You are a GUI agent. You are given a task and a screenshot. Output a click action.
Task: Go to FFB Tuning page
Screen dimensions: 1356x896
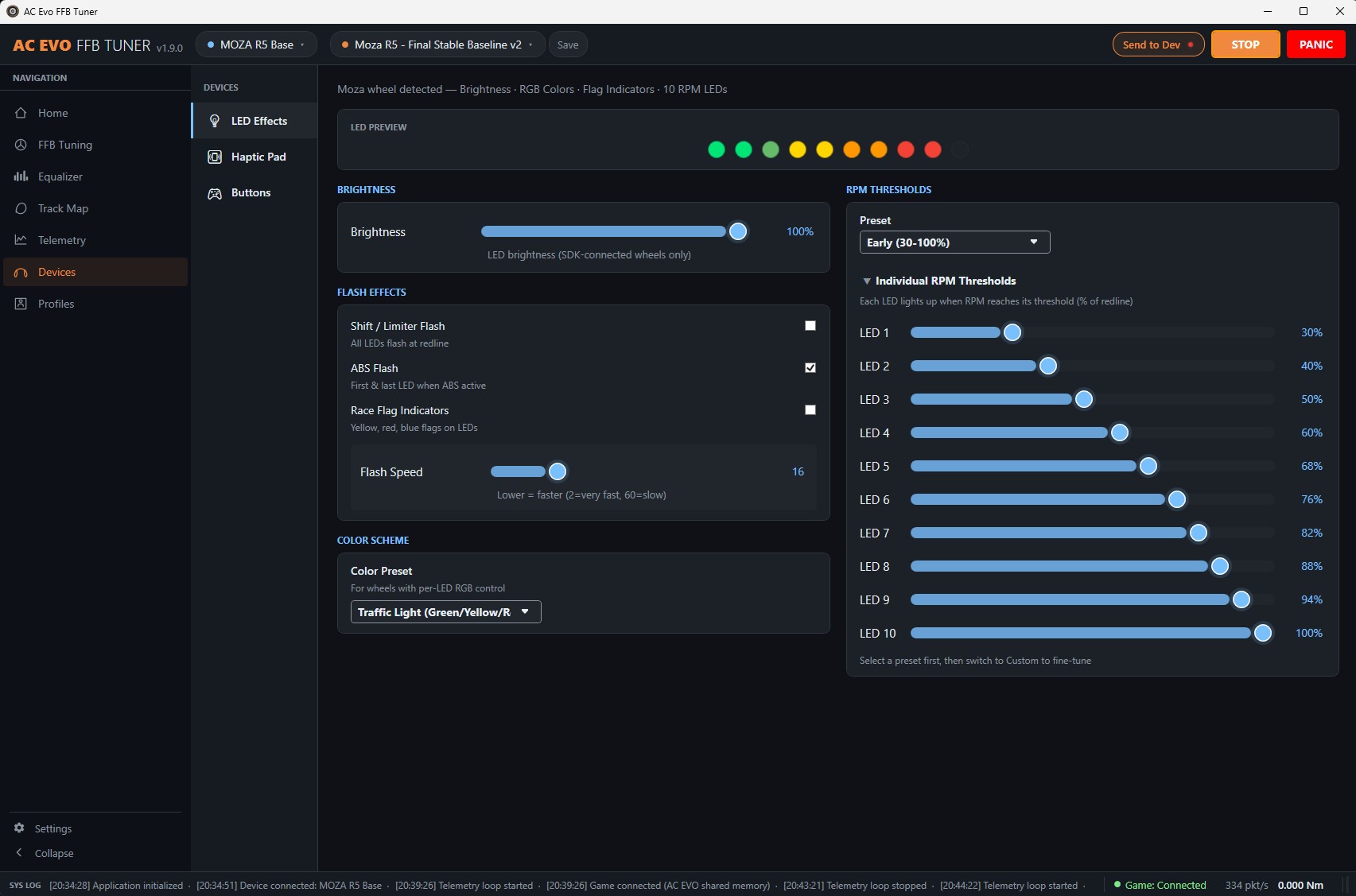[x=95, y=145]
